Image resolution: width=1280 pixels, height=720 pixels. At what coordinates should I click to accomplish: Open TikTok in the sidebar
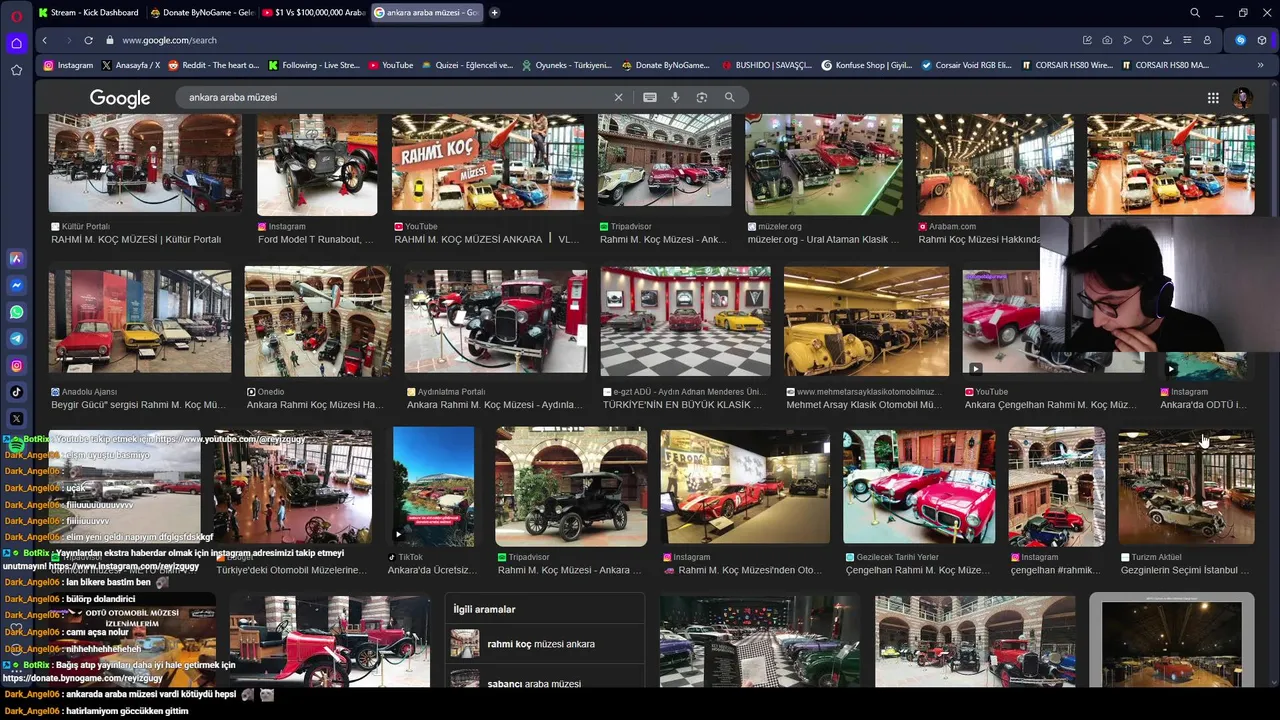pyautogui.click(x=16, y=392)
